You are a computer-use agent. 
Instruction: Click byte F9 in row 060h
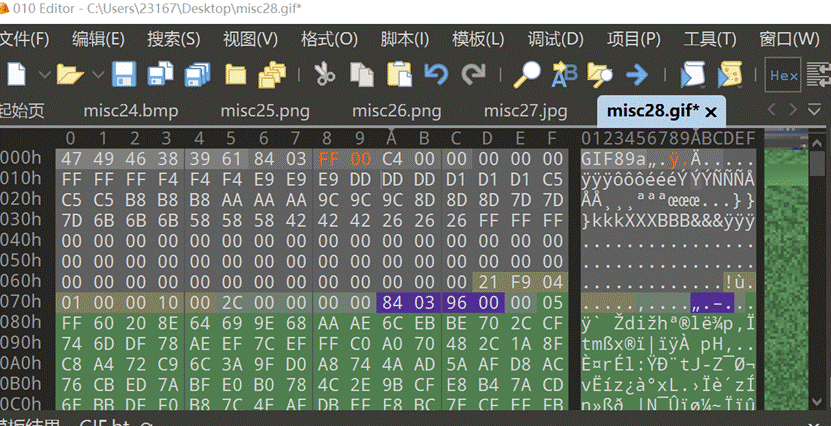tap(520, 282)
